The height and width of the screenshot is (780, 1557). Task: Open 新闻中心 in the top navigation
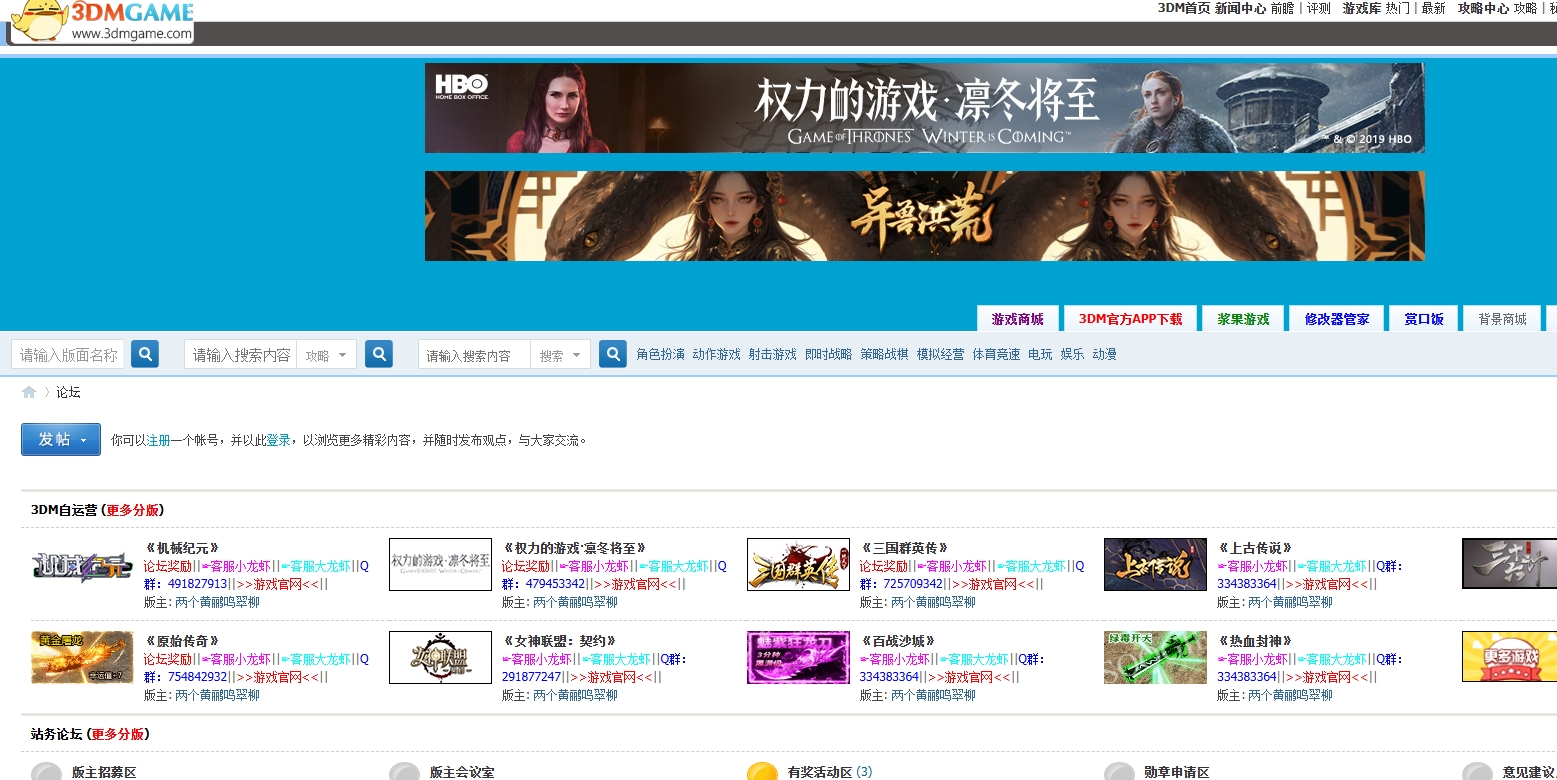(1240, 8)
